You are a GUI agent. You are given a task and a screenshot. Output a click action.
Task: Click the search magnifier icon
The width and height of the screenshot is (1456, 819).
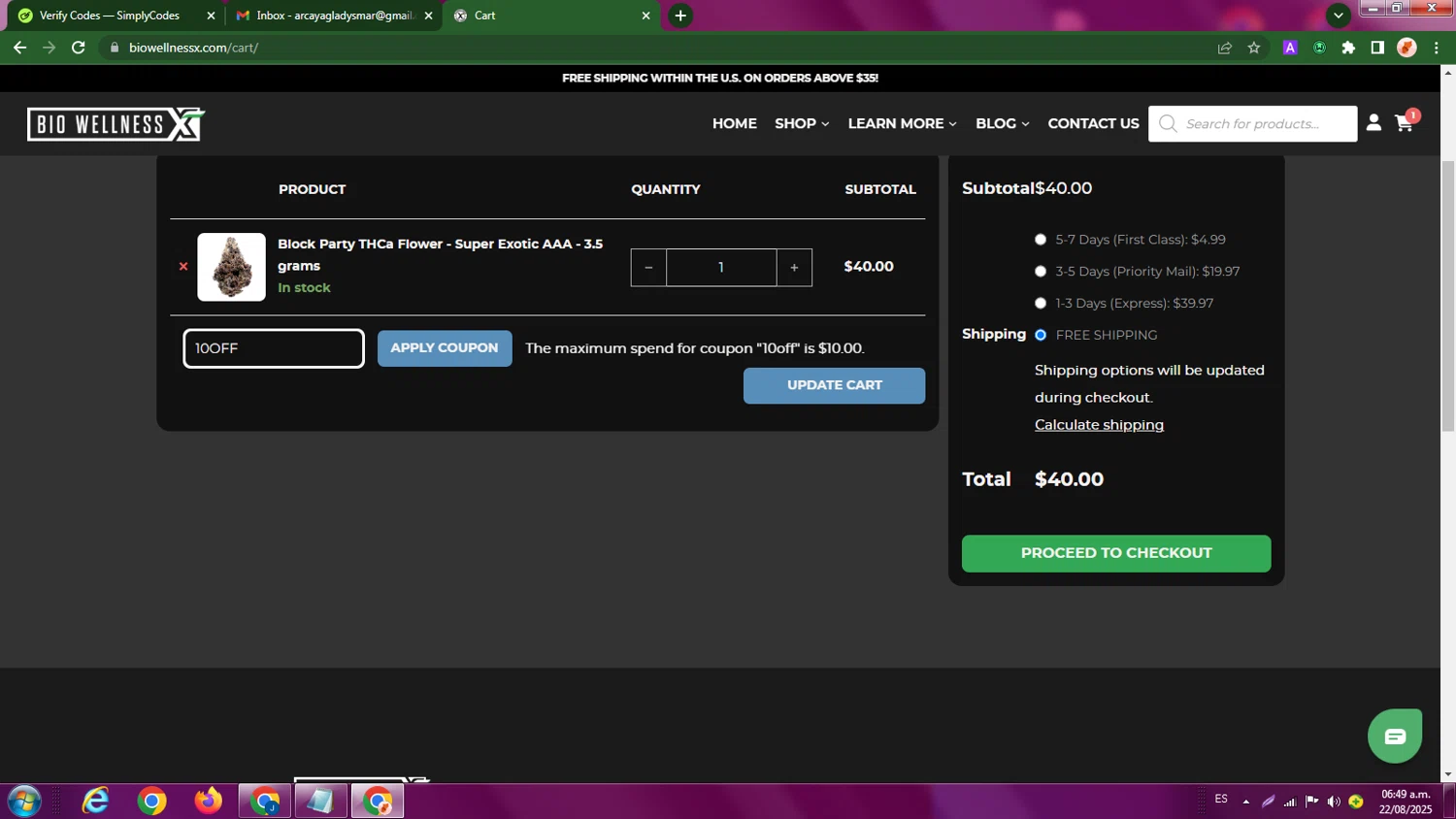coord(1168,124)
